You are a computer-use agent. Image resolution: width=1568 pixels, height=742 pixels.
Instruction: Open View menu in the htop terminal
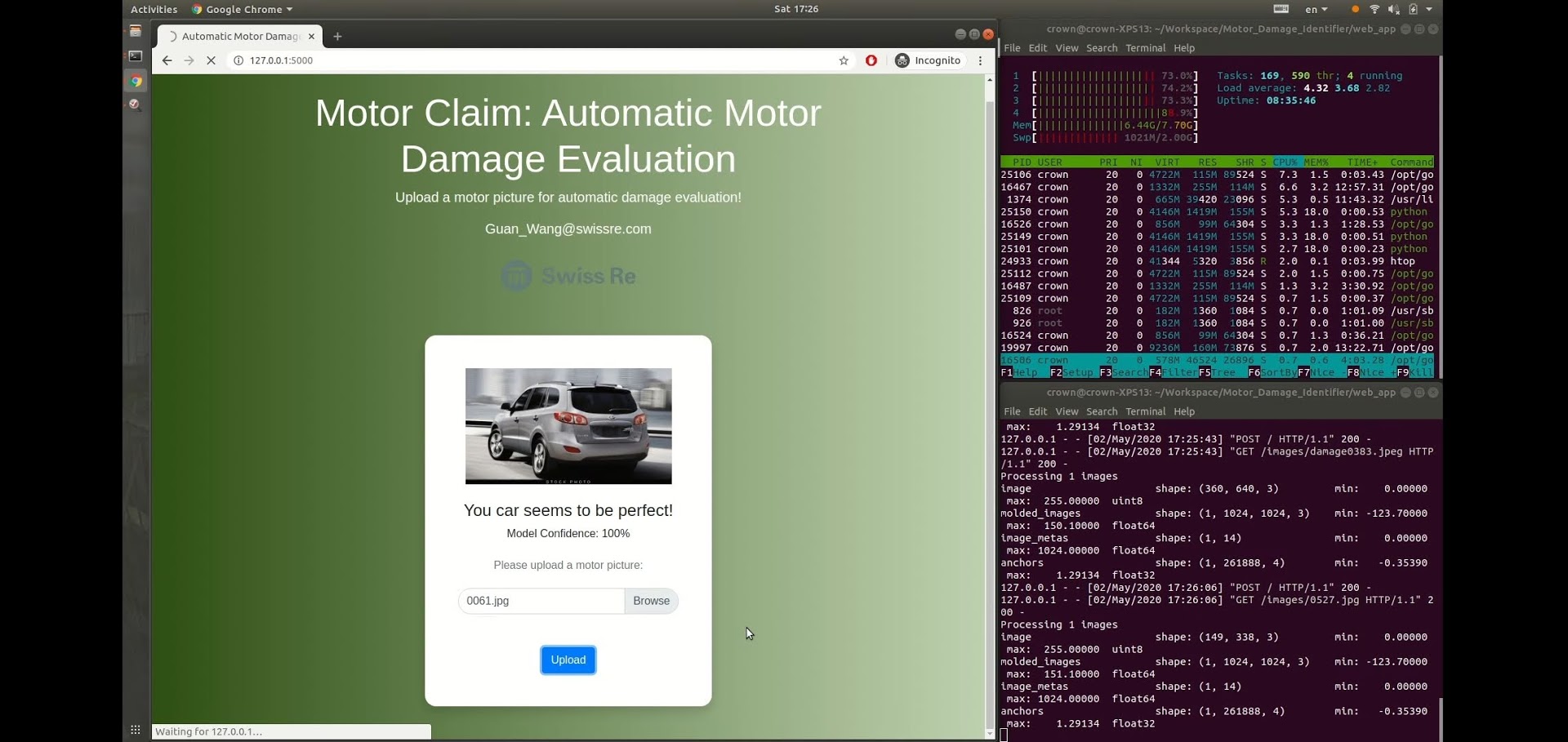[x=1067, y=48]
